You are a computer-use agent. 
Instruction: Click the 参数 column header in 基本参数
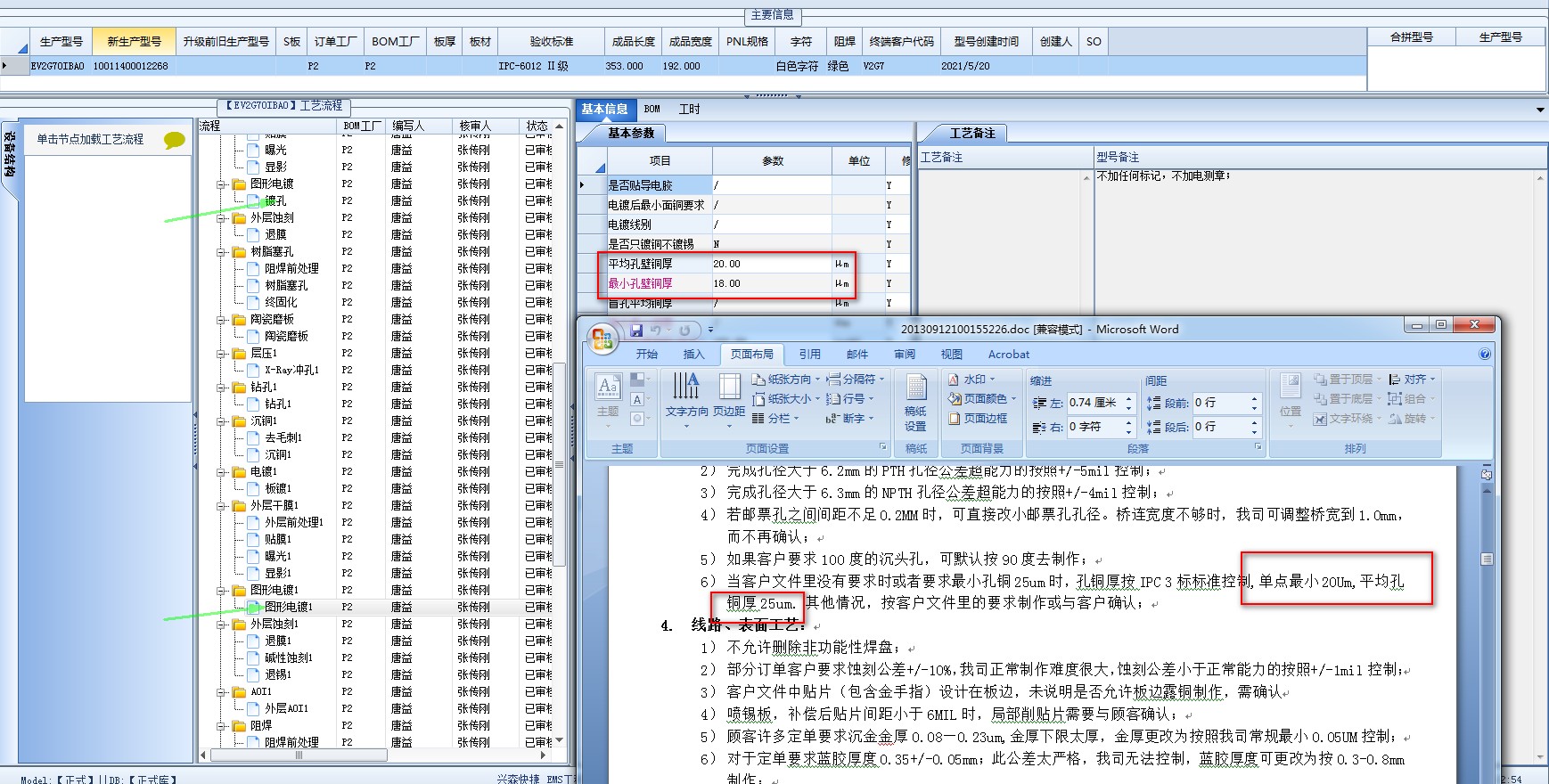click(773, 161)
